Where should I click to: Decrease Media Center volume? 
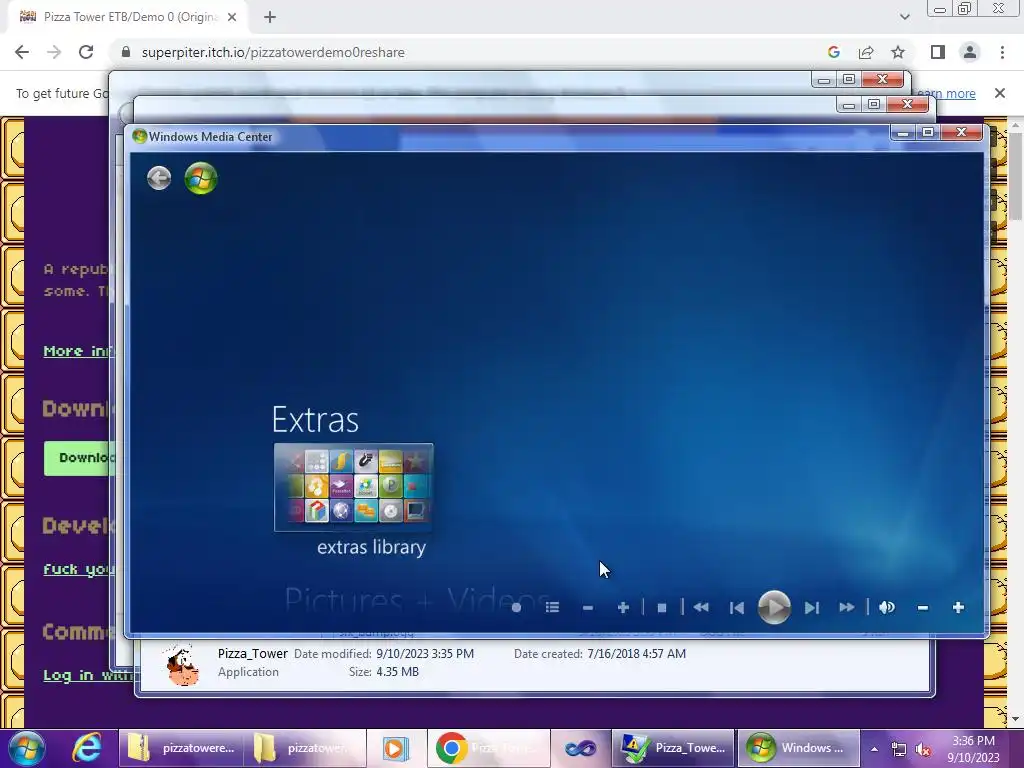923,608
